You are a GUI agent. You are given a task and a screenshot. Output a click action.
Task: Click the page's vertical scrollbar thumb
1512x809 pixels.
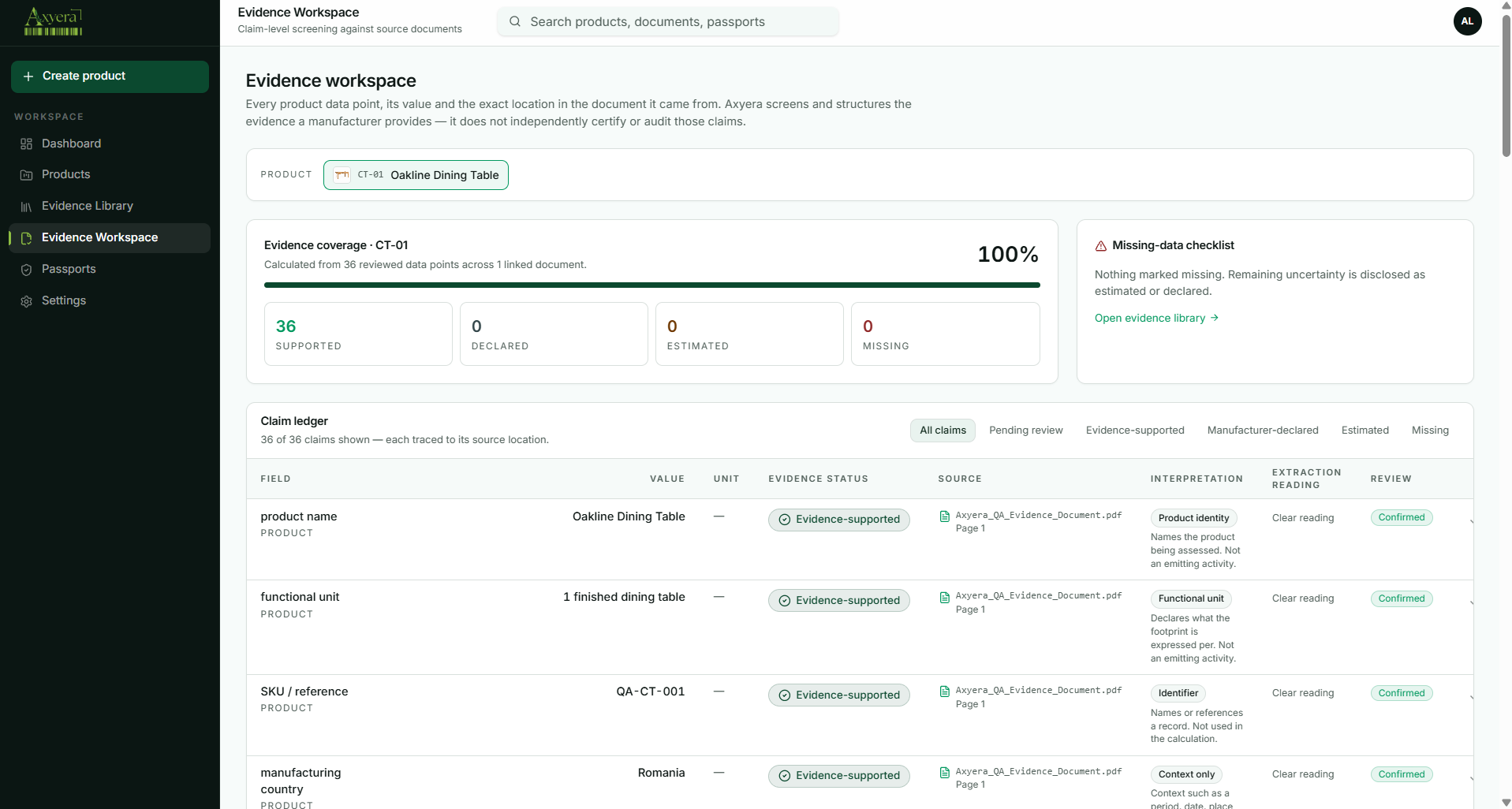[1506, 85]
